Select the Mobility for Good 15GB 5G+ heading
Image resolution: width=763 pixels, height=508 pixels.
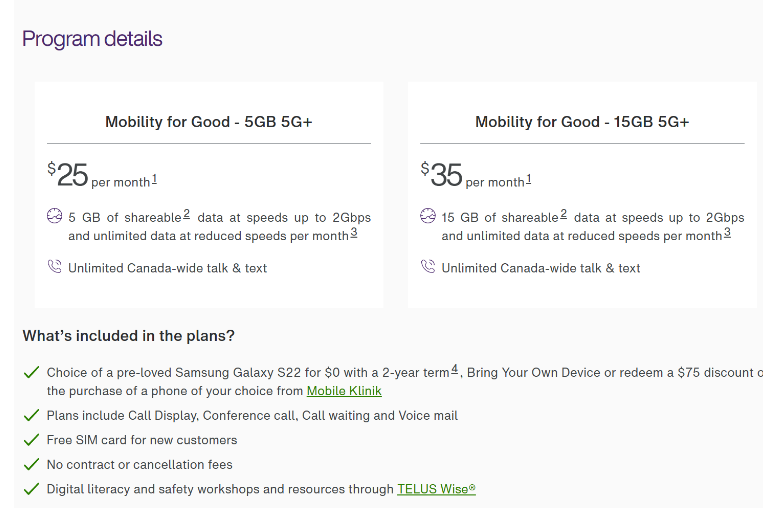coord(582,122)
